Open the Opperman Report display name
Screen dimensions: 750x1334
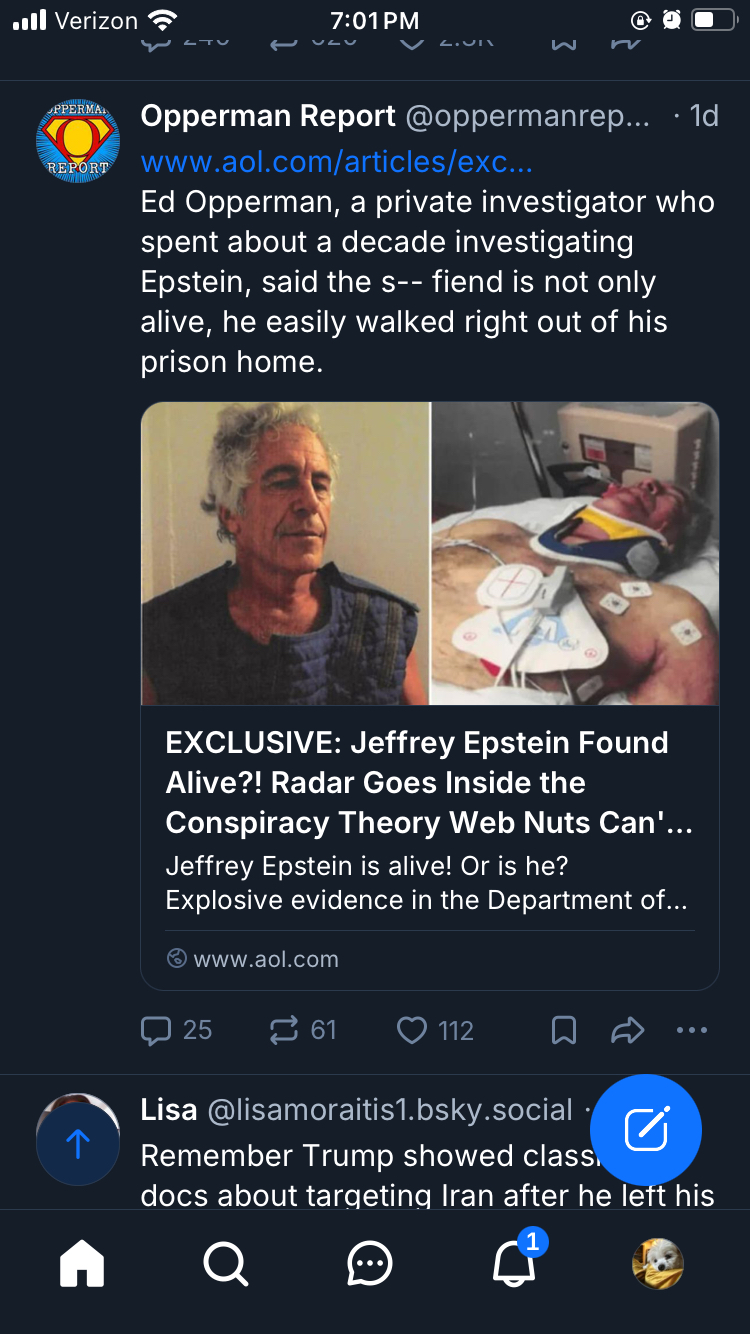tap(268, 116)
